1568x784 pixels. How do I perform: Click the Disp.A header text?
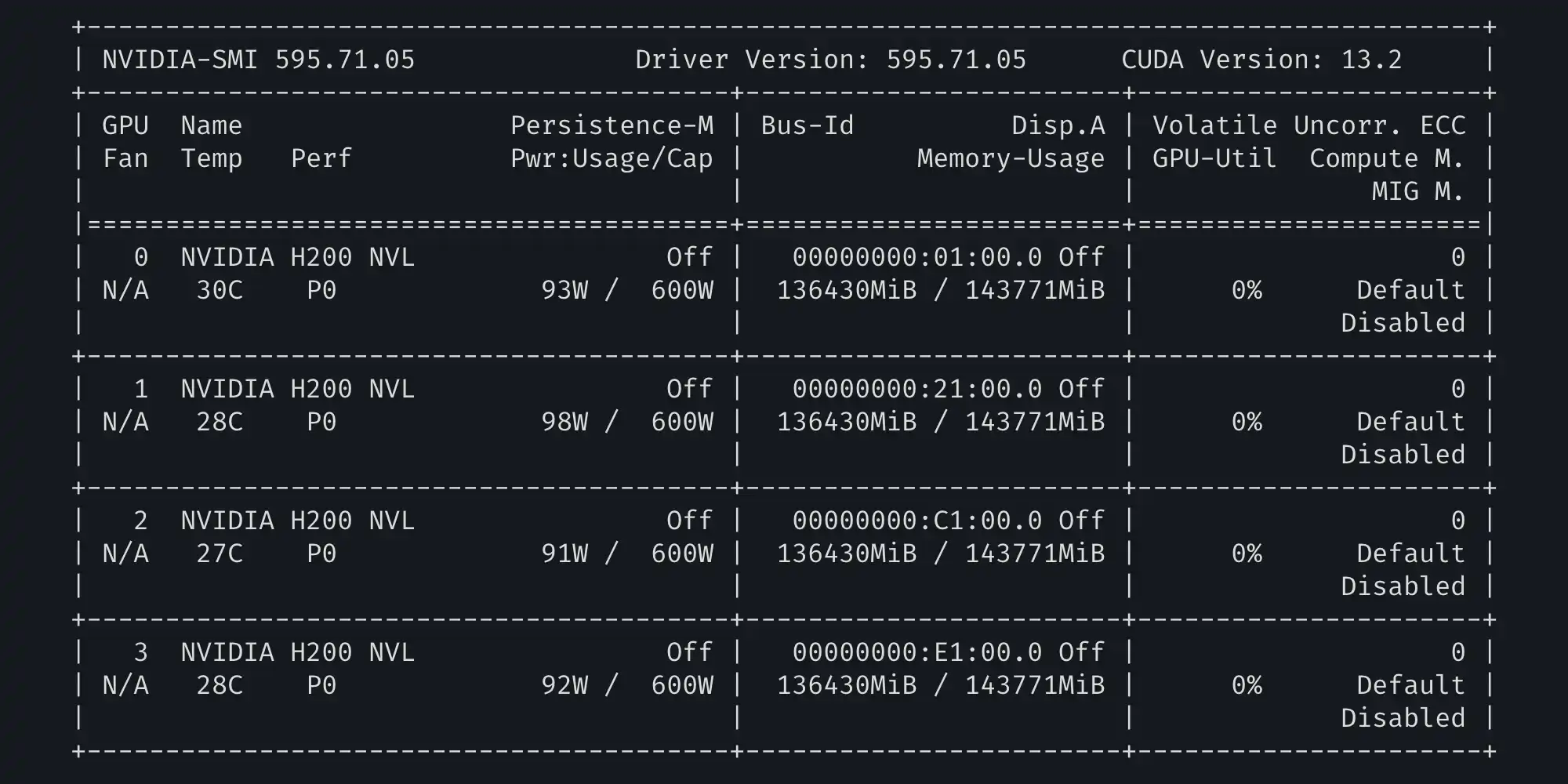(1058, 125)
